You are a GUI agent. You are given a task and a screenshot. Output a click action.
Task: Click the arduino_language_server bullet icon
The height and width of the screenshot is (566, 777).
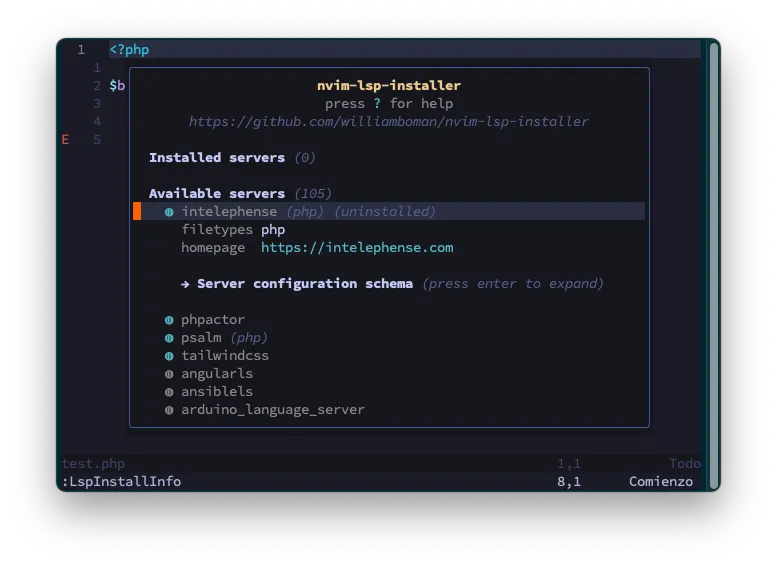pyautogui.click(x=169, y=410)
